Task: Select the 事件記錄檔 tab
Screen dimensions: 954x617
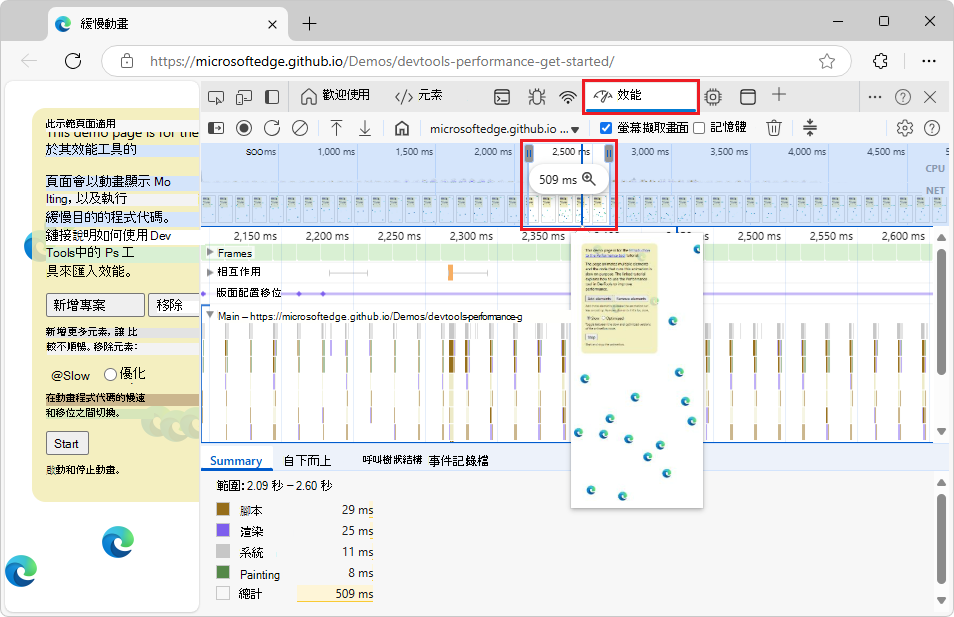Action: coord(458,461)
